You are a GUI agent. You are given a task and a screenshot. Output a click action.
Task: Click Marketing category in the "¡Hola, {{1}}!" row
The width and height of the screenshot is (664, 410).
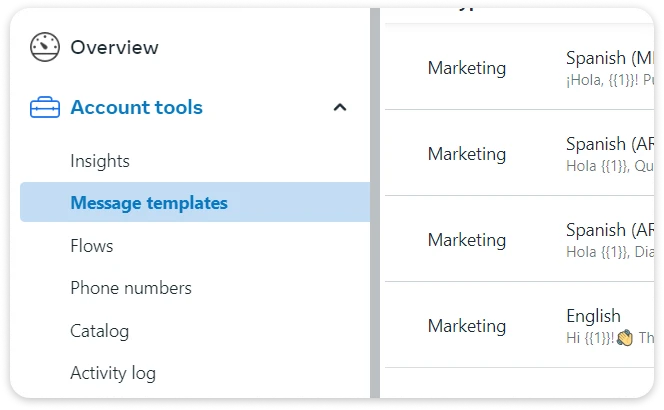click(x=467, y=68)
